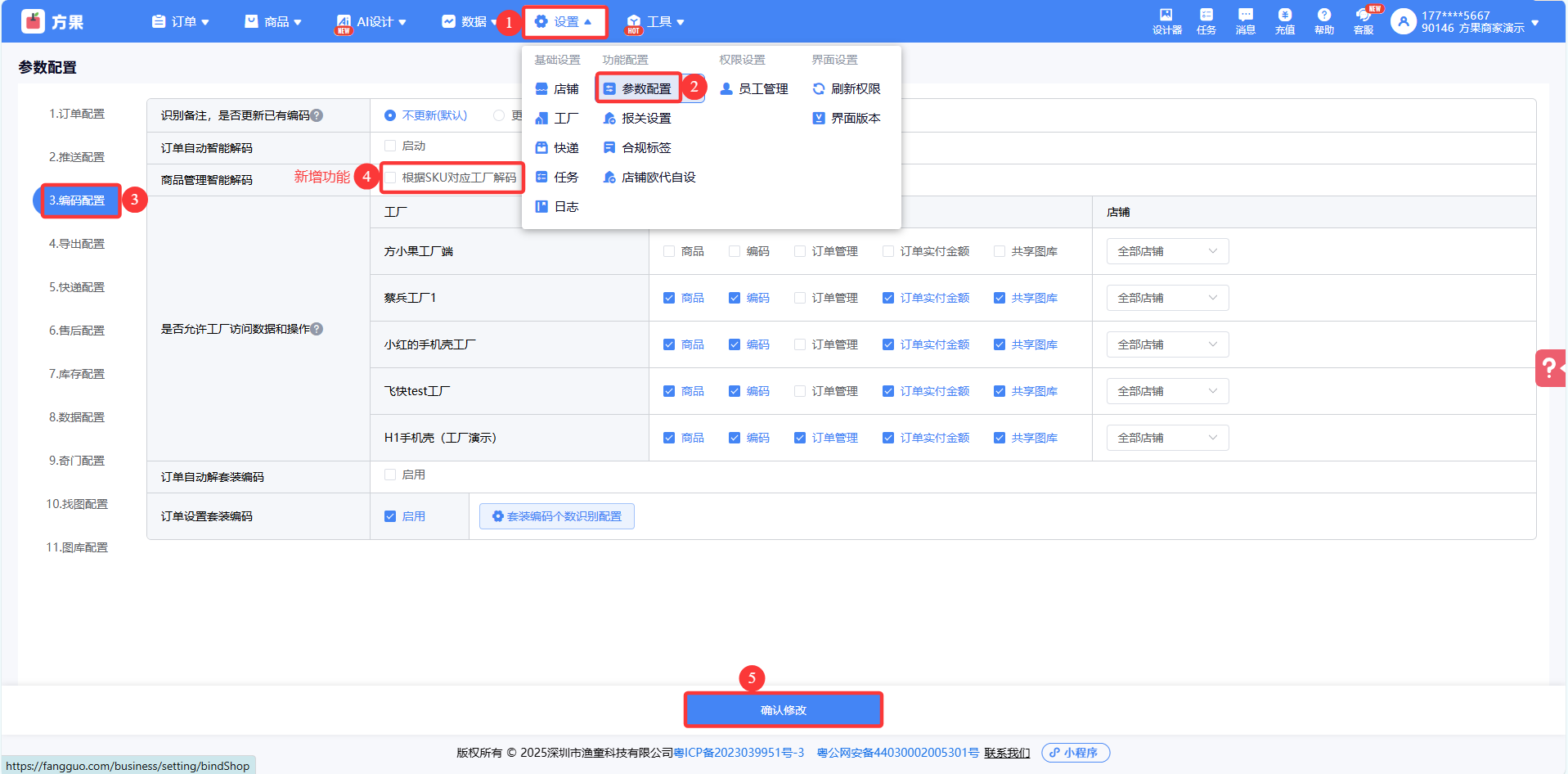
Task: Open 客服 customer service icon
Action: (1363, 20)
